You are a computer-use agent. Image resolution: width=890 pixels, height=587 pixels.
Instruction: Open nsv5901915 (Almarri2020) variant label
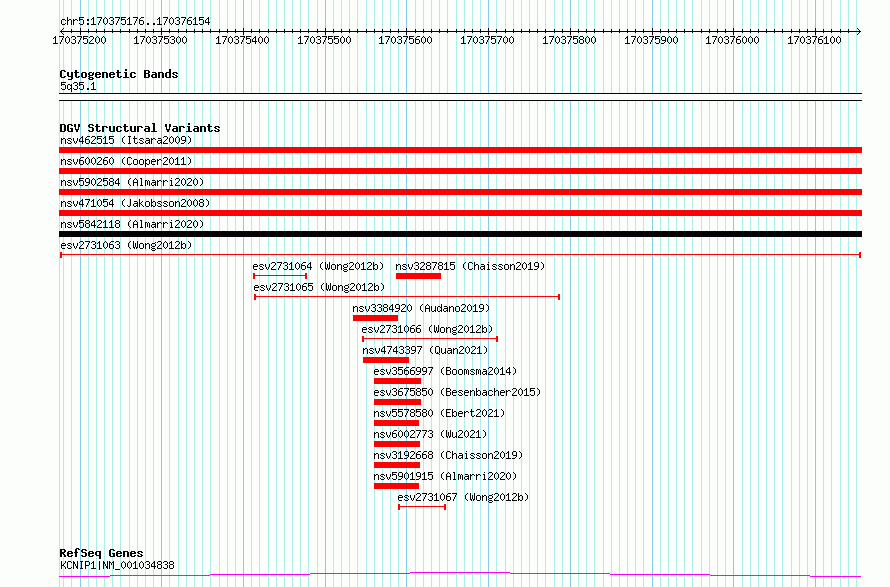[446, 476]
